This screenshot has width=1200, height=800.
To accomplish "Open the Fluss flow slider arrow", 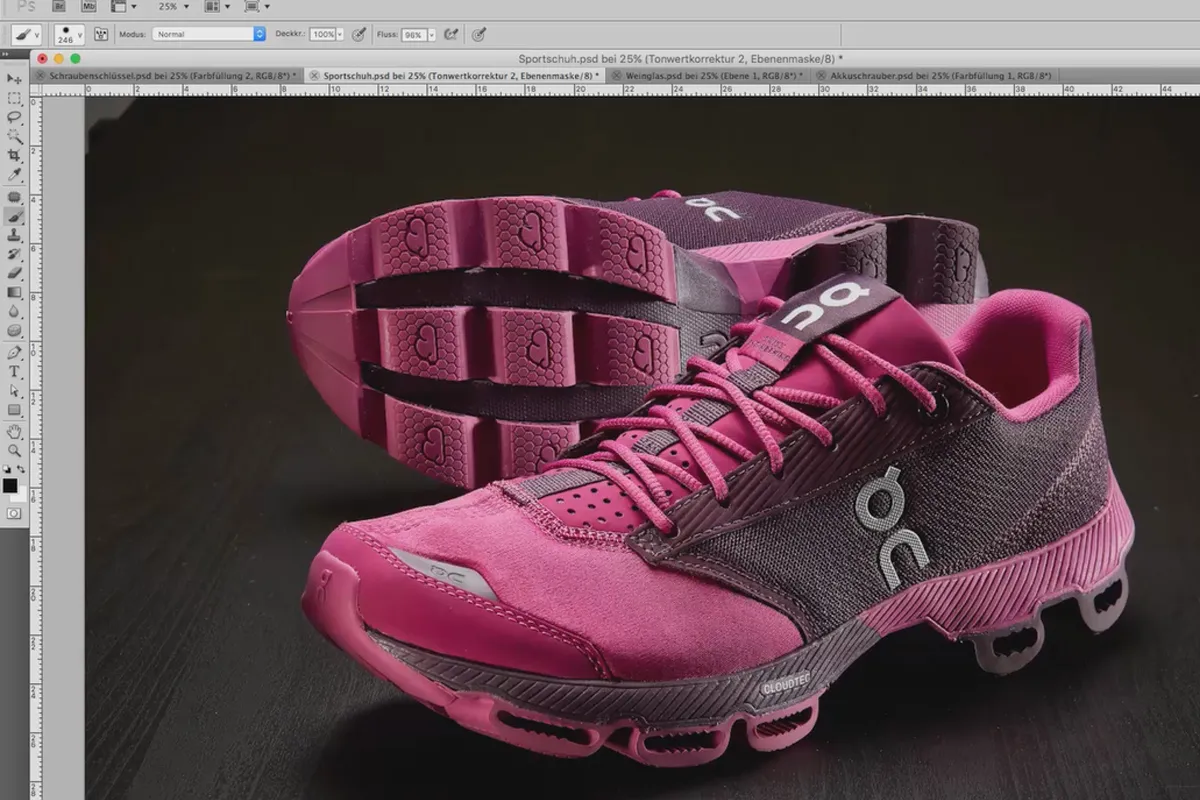I will tap(432, 34).
